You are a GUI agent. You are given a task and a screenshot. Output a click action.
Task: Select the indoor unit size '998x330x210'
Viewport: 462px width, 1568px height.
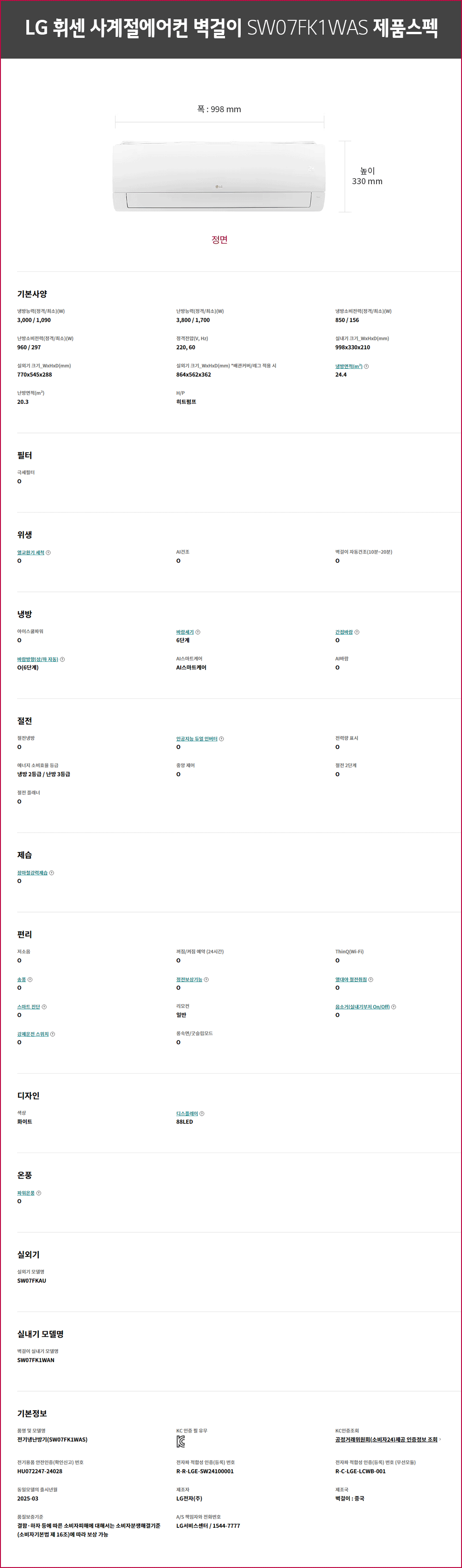pyautogui.click(x=353, y=348)
